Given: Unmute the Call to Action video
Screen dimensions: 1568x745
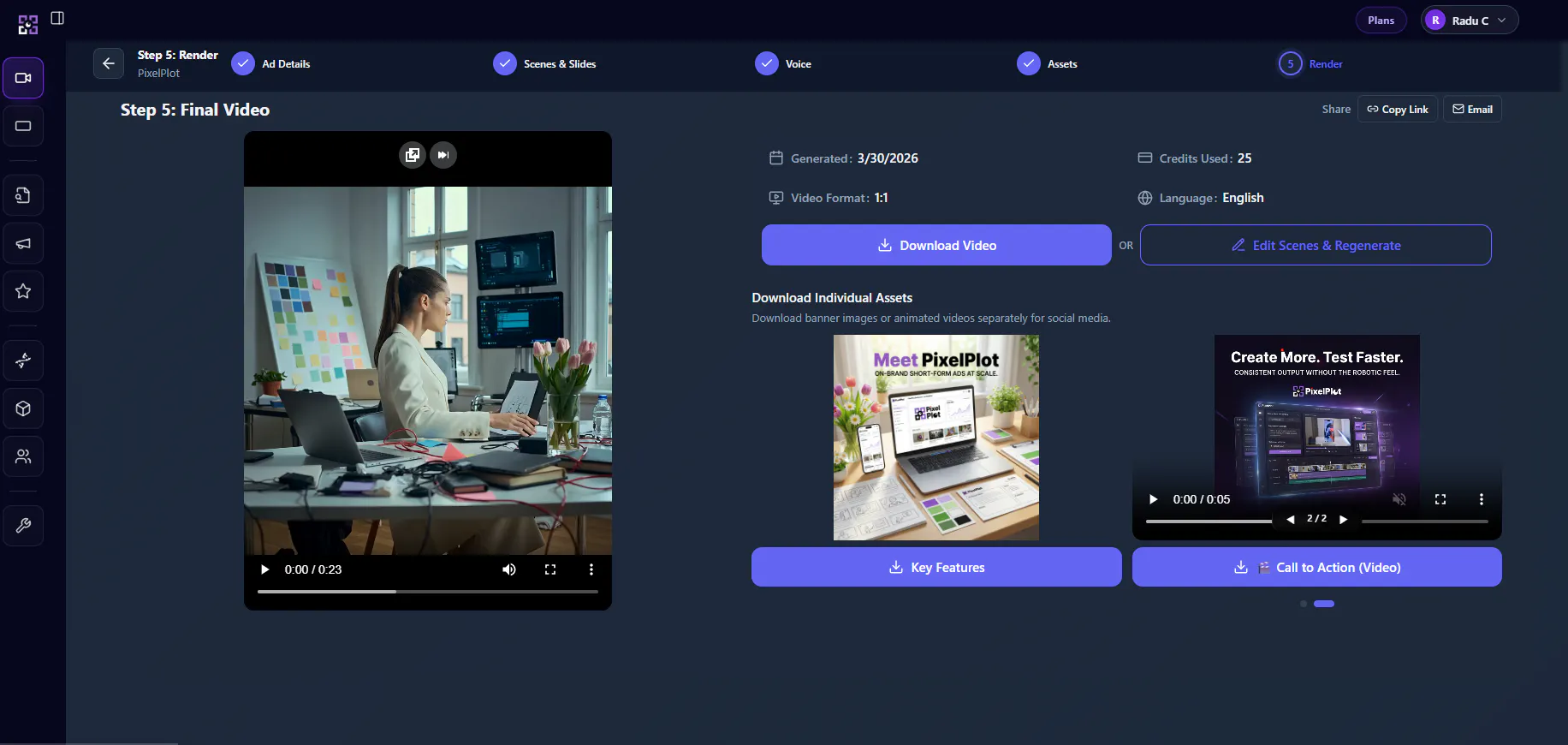Looking at the screenshot, I should 1399,499.
